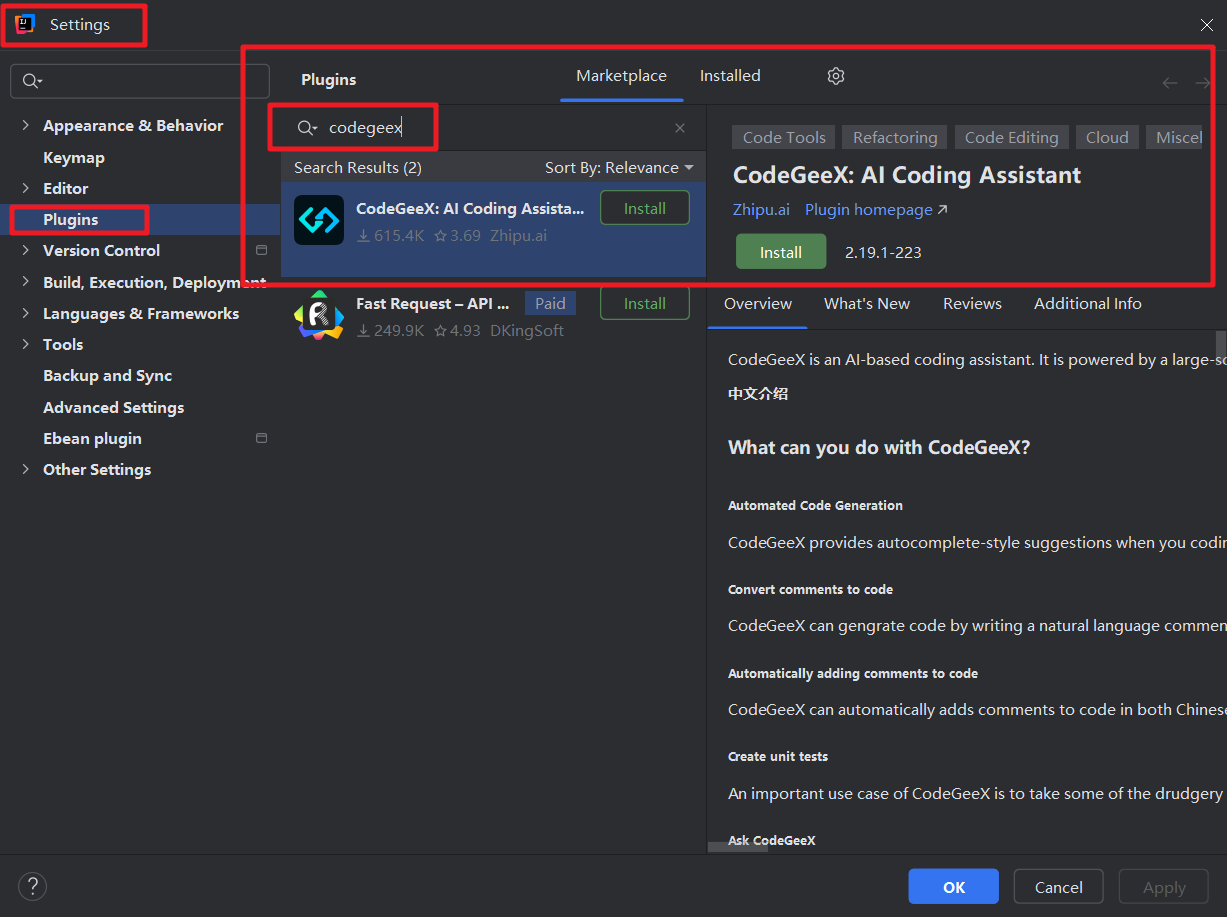
Task: Click the help question mark icon
Action: (x=32, y=886)
